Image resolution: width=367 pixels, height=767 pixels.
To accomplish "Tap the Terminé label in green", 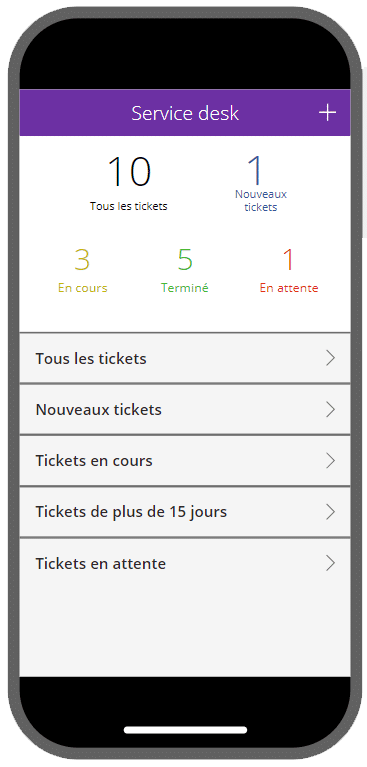I will click(x=185, y=288).
